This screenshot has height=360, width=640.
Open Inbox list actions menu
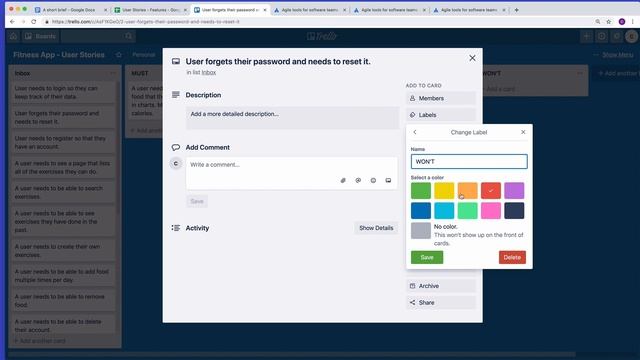(x=113, y=73)
